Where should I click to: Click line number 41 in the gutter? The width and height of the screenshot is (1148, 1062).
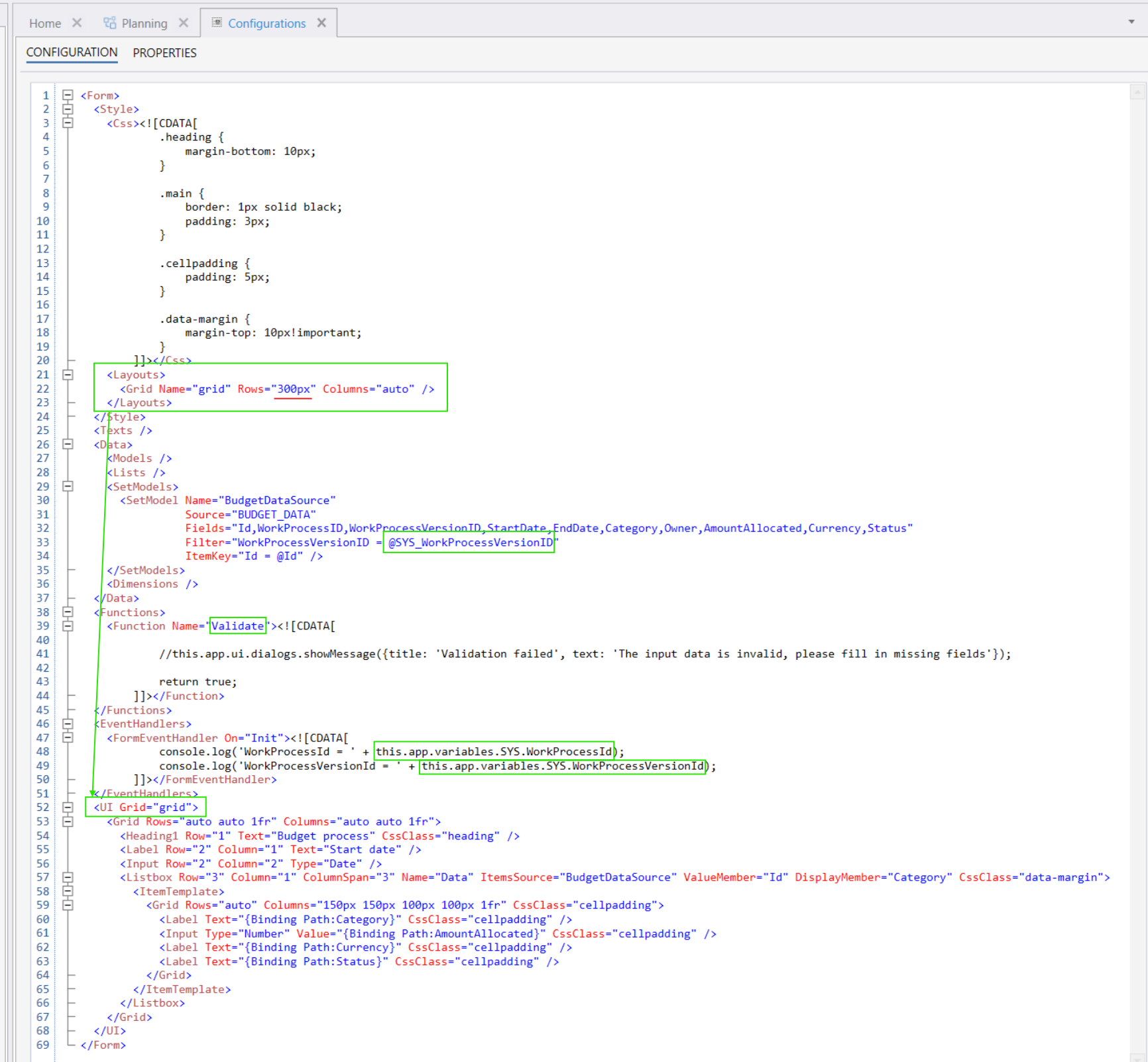coord(42,654)
